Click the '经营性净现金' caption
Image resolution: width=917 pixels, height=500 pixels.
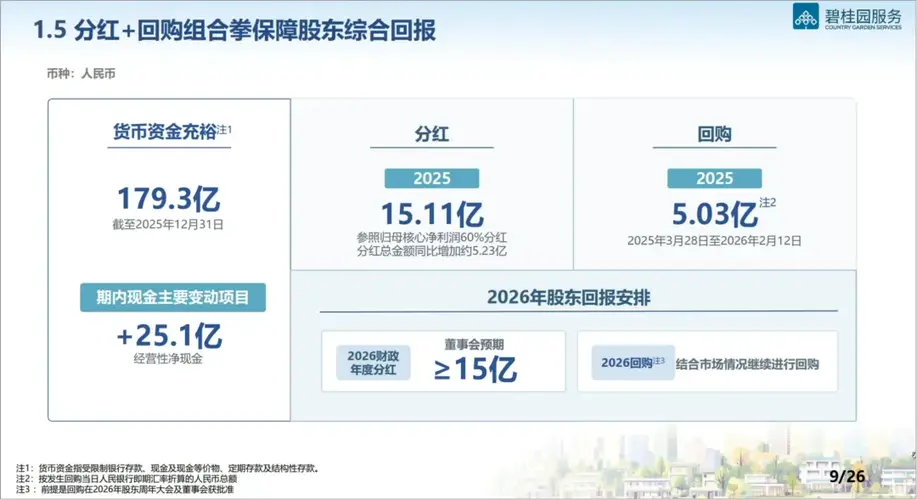[168, 359]
